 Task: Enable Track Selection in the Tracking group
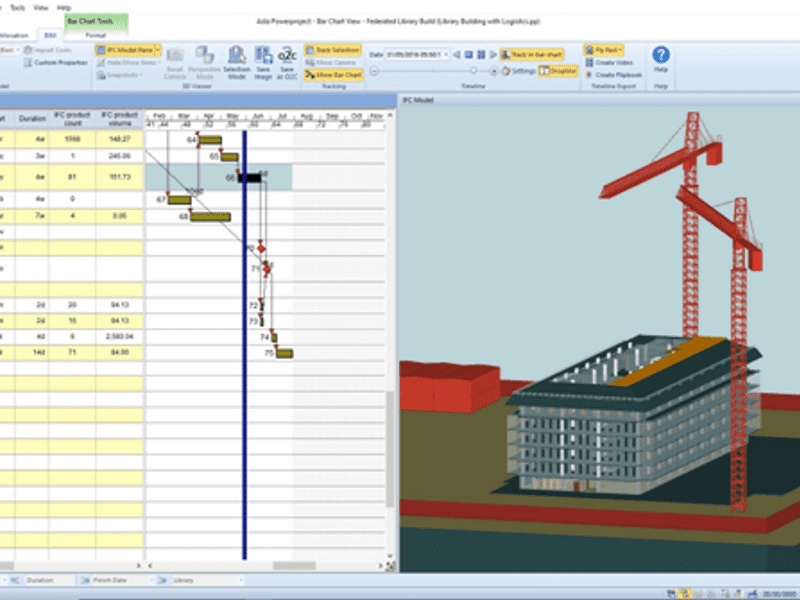click(333, 48)
